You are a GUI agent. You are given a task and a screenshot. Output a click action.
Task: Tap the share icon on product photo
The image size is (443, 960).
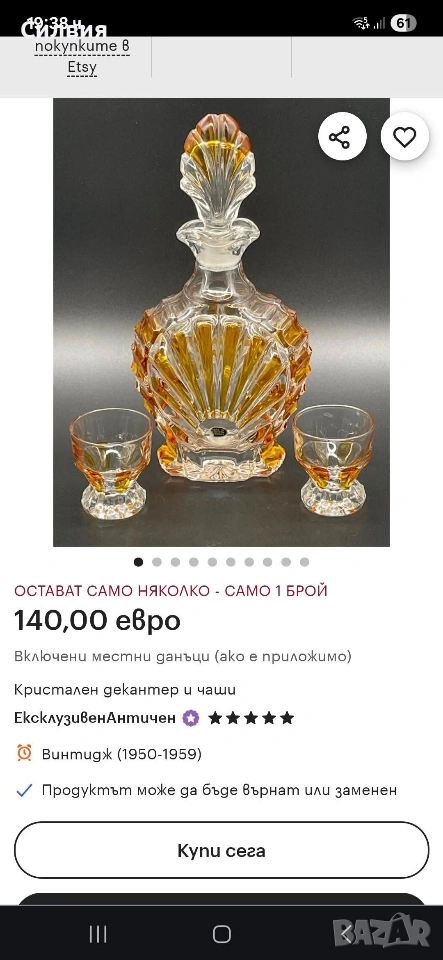point(342,137)
